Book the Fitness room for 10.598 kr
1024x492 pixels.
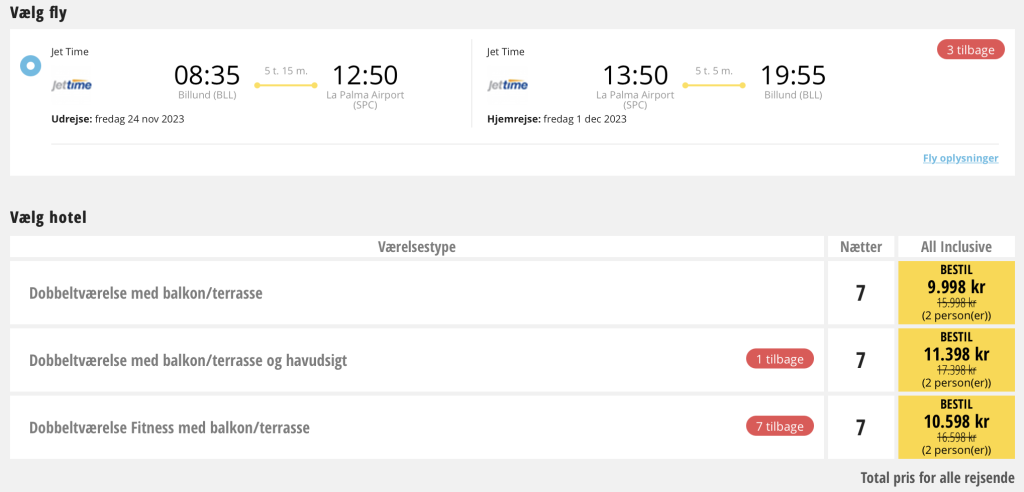pos(956,427)
